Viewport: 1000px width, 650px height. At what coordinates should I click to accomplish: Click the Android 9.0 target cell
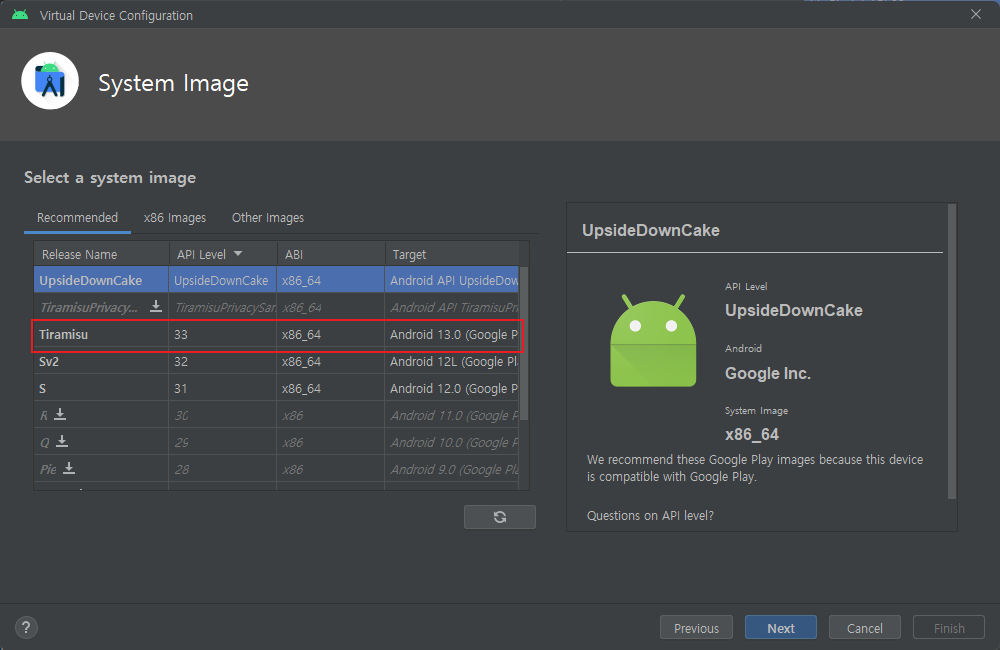[x=452, y=469]
